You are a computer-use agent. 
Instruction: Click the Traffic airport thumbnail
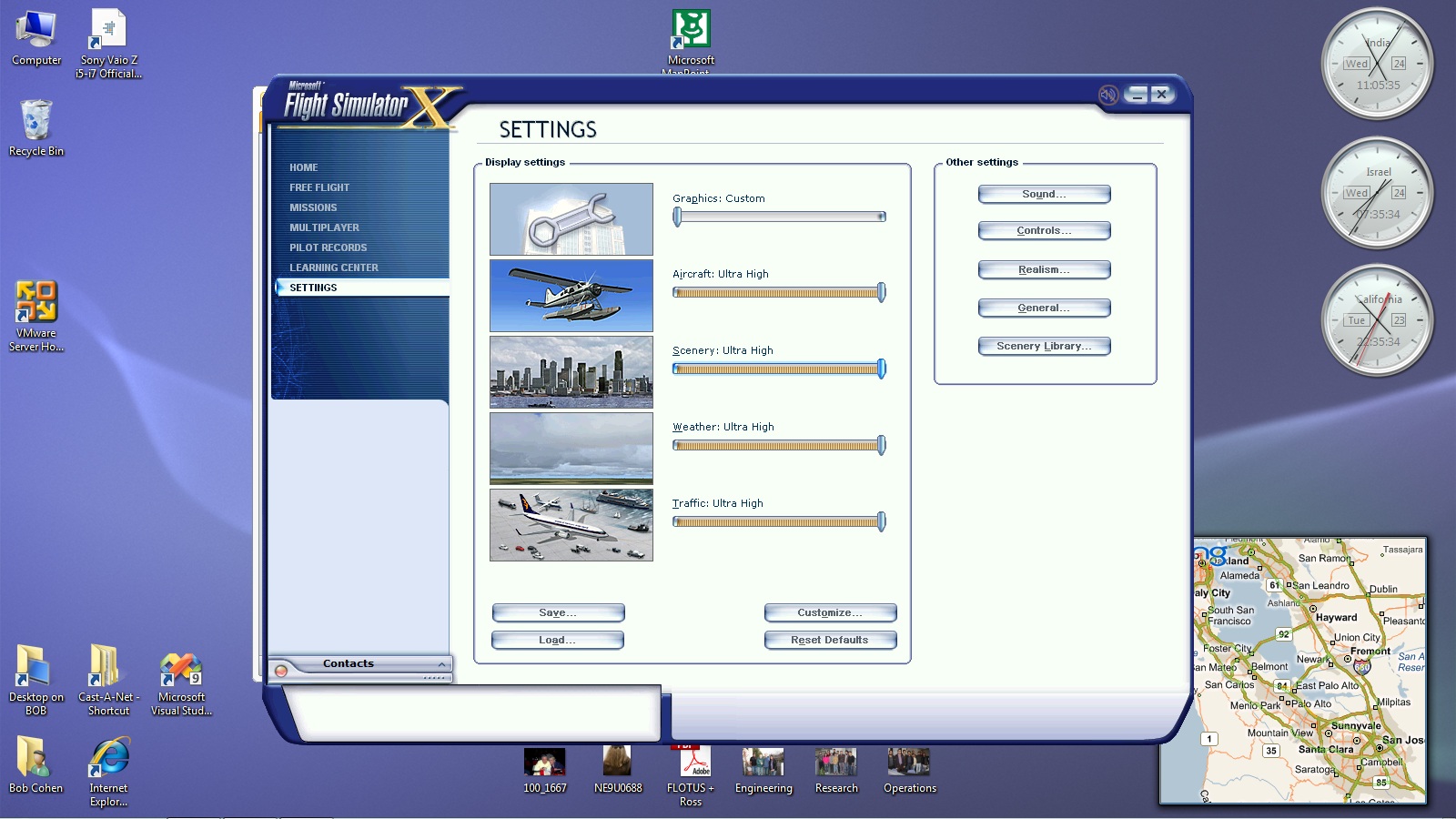point(571,525)
